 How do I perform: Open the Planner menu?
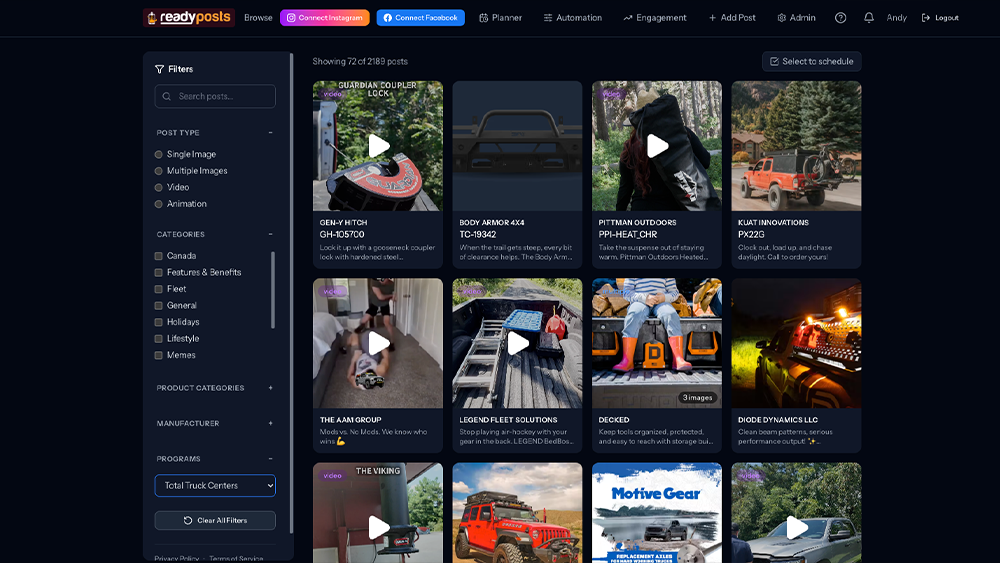(501, 18)
